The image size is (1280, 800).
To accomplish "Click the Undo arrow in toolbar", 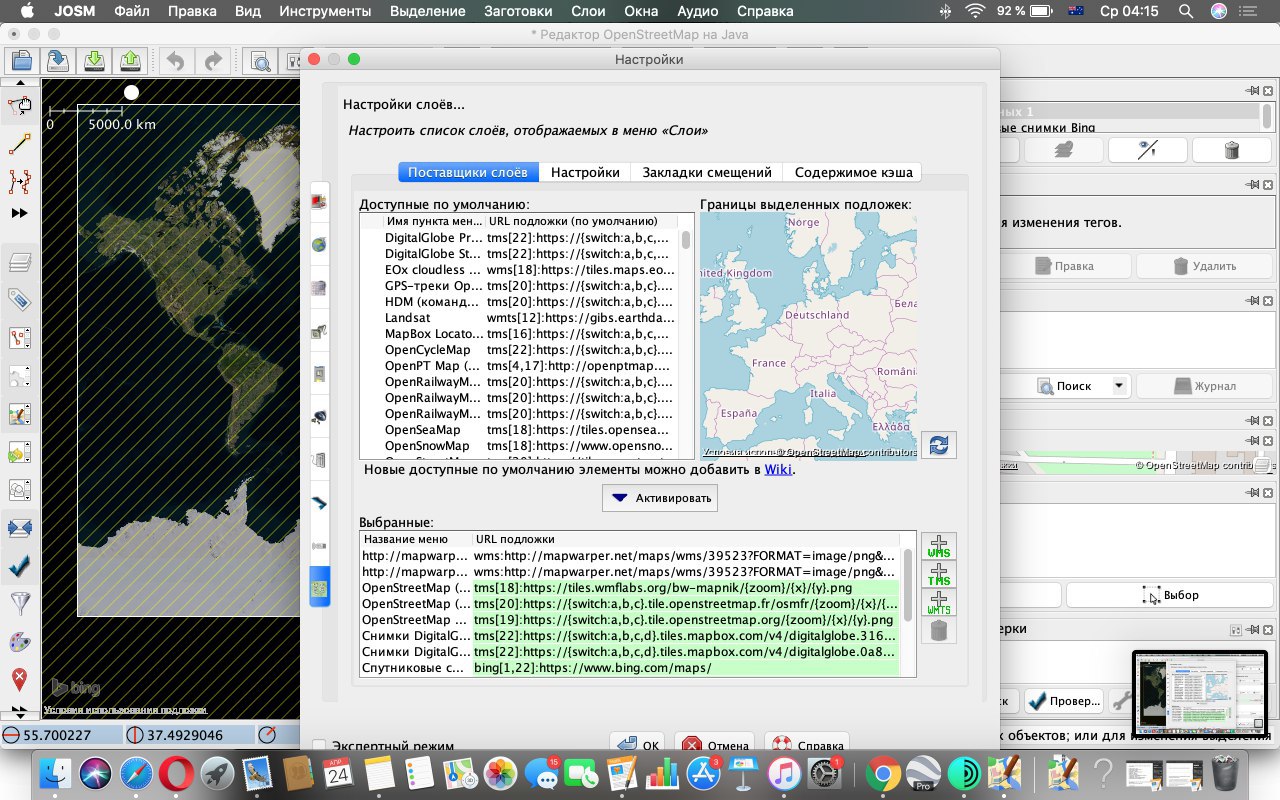I will click(x=175, y=61).
